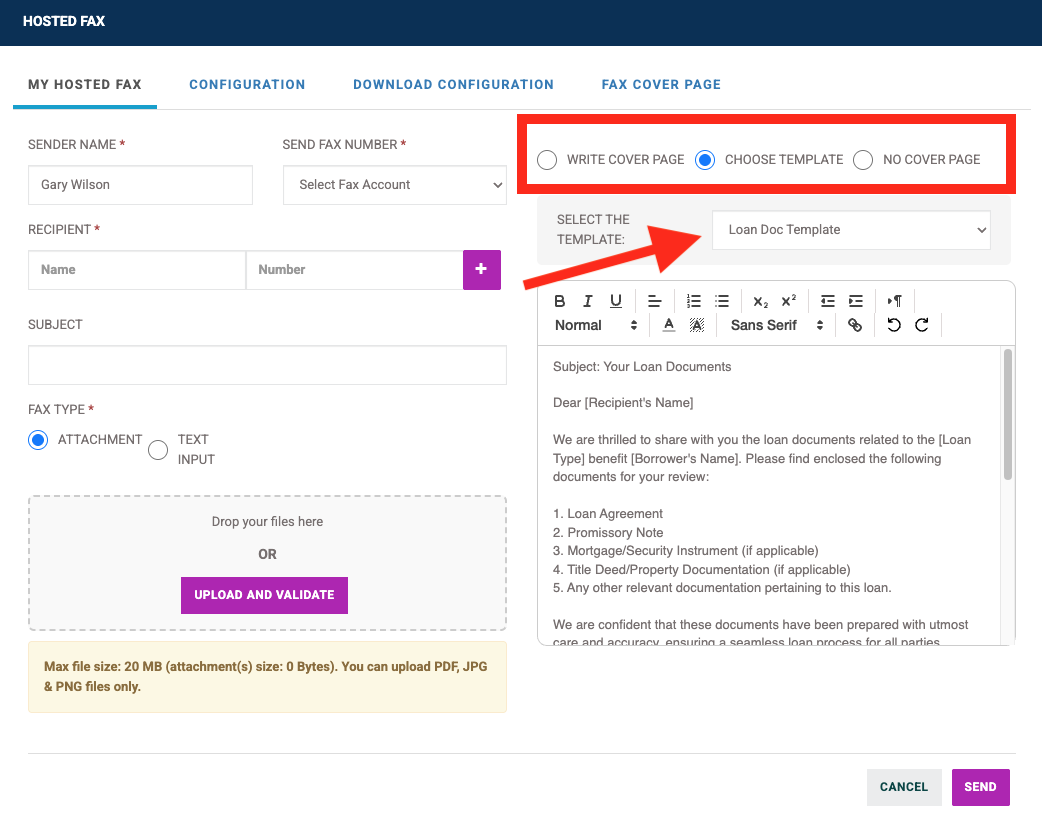
Task: Open the Sans Serif font dropdown
Action: [776, 325]
